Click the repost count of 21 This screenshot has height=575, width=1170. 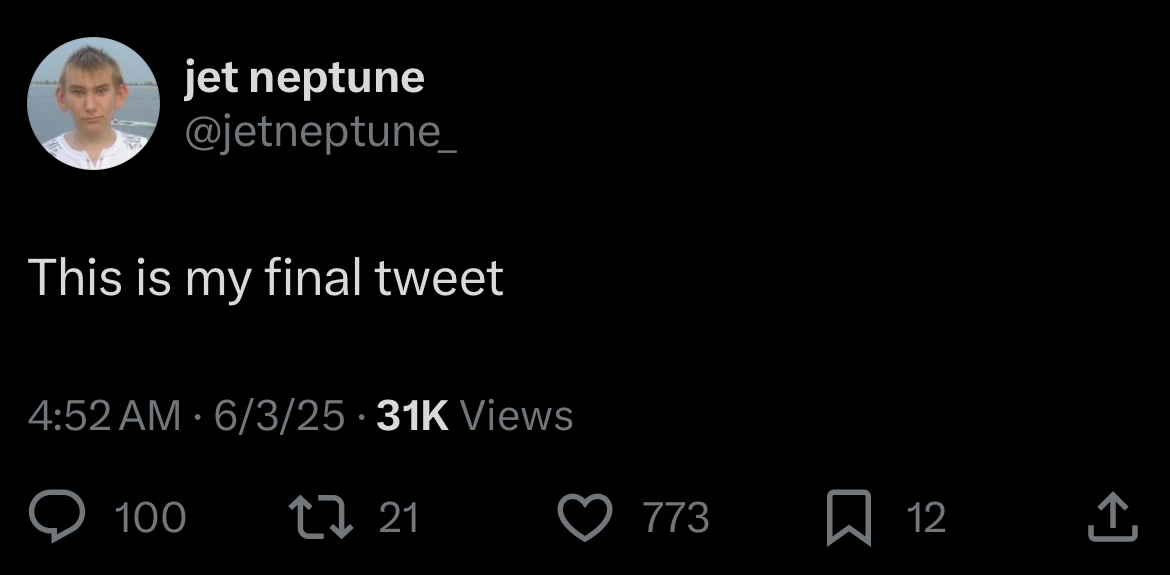tap(400, 518)
